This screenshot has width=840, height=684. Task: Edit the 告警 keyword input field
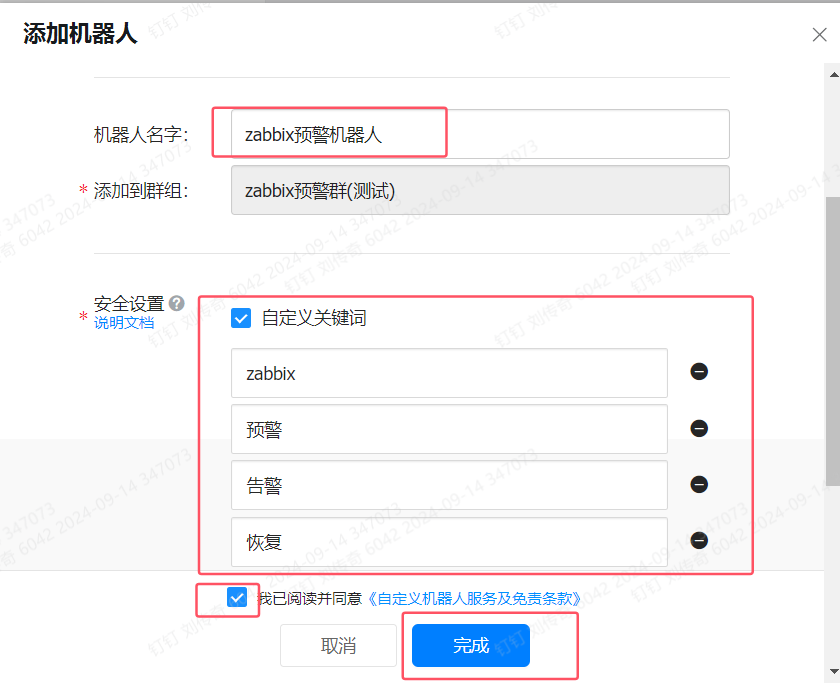coord(449,485)
